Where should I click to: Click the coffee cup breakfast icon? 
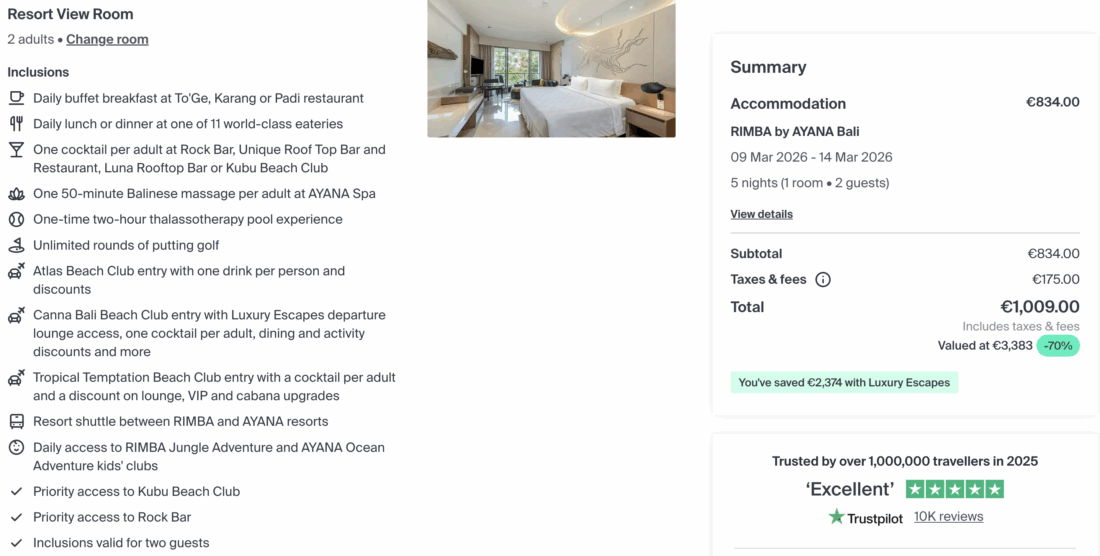coord(16,98)
